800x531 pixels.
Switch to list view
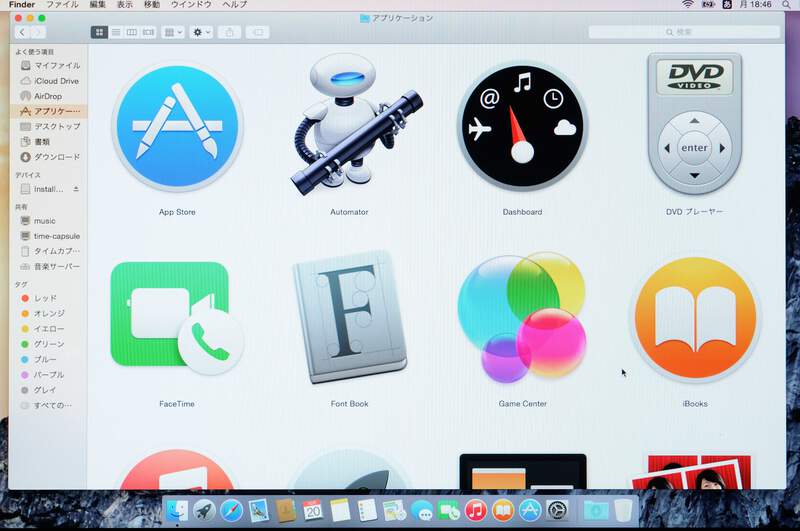click(116, 32)
